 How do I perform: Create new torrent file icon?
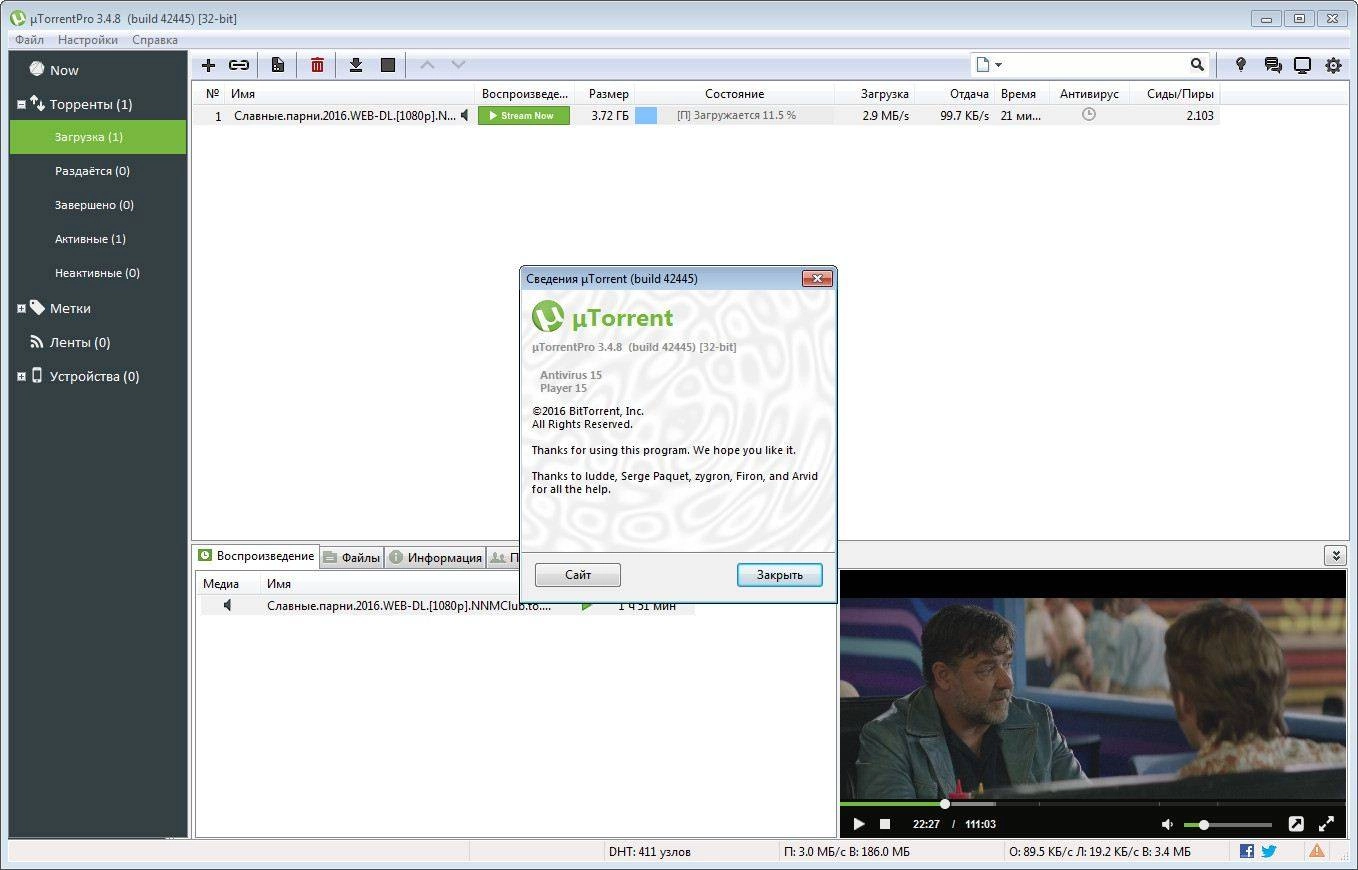tap(278, 65)
